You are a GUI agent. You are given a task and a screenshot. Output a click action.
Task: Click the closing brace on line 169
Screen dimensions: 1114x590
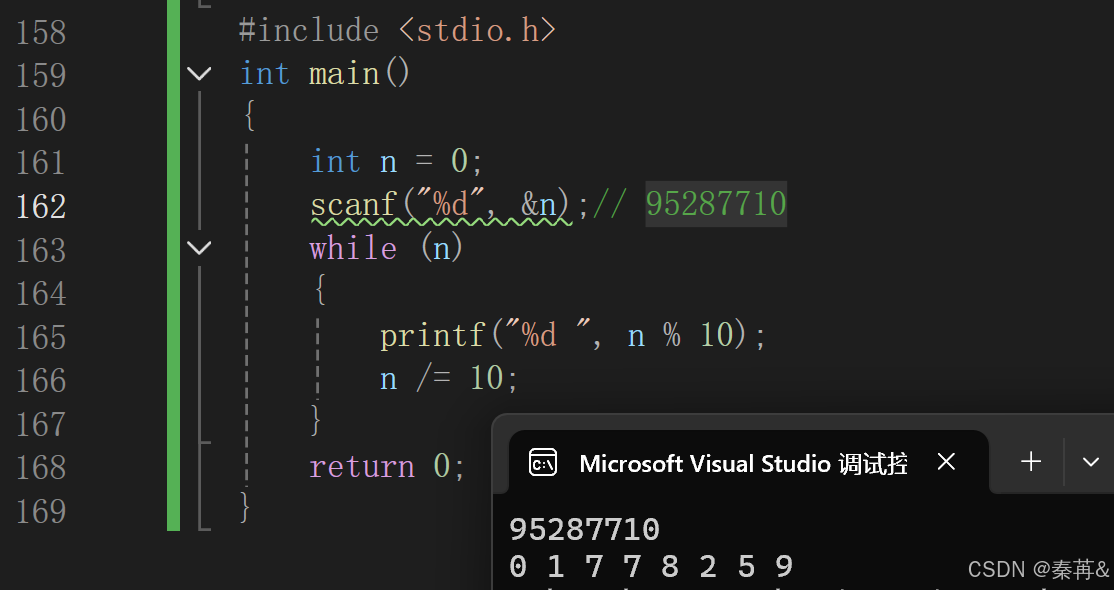(x=245, y=508)
